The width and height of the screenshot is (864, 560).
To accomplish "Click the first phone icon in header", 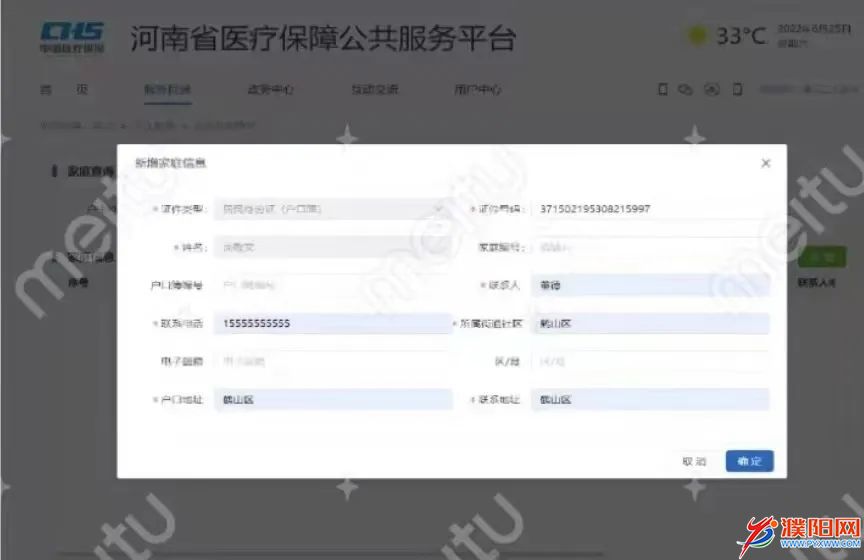I will pos(663,89).
